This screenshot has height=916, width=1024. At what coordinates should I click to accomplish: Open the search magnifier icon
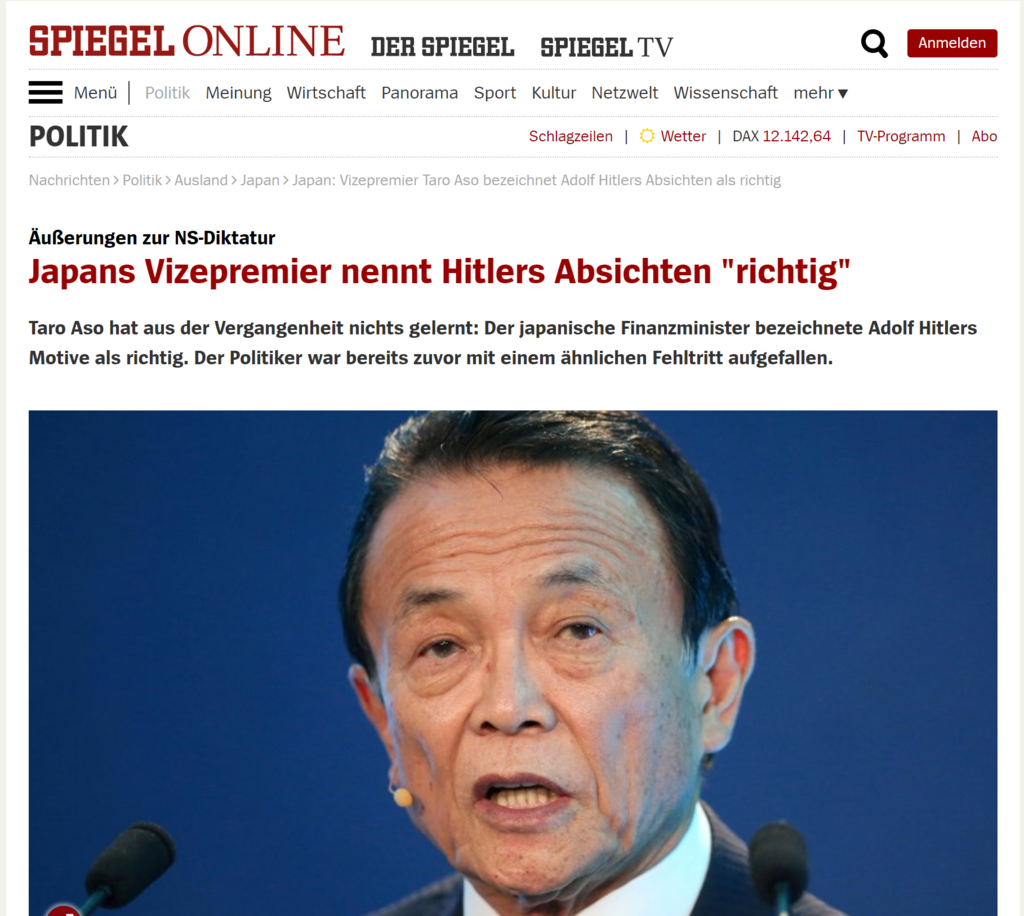[x=874, y=44]
